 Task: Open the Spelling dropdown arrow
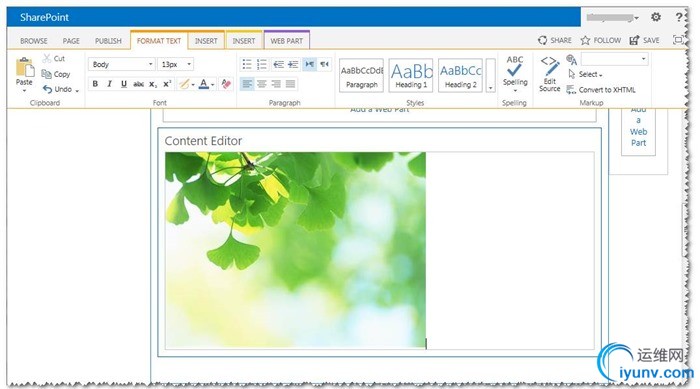tap(515, 91)
